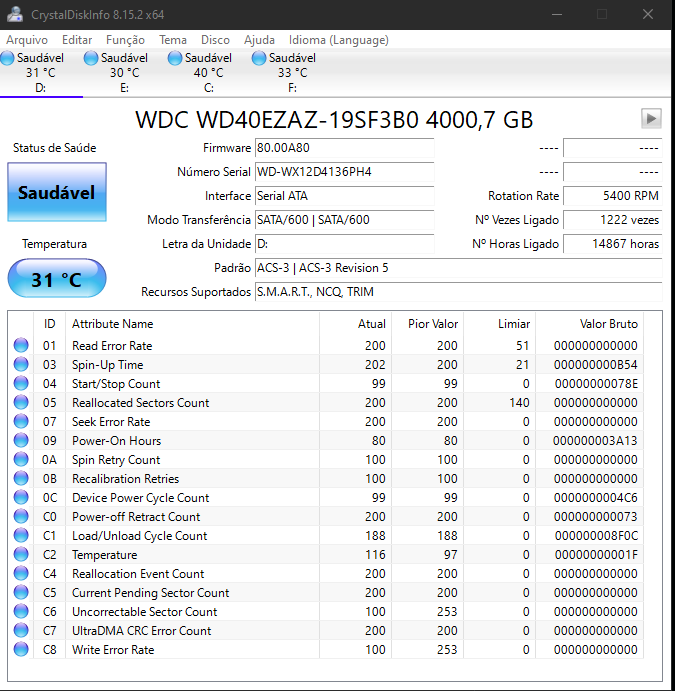
Task: Click the Padrão field ACS-3 Revision 5
Action: click(x=458, y=267)
